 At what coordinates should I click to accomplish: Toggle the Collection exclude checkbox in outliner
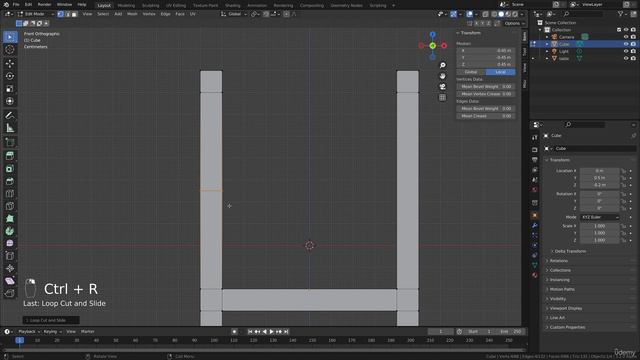pyautogui.click(x=619, y=30)
